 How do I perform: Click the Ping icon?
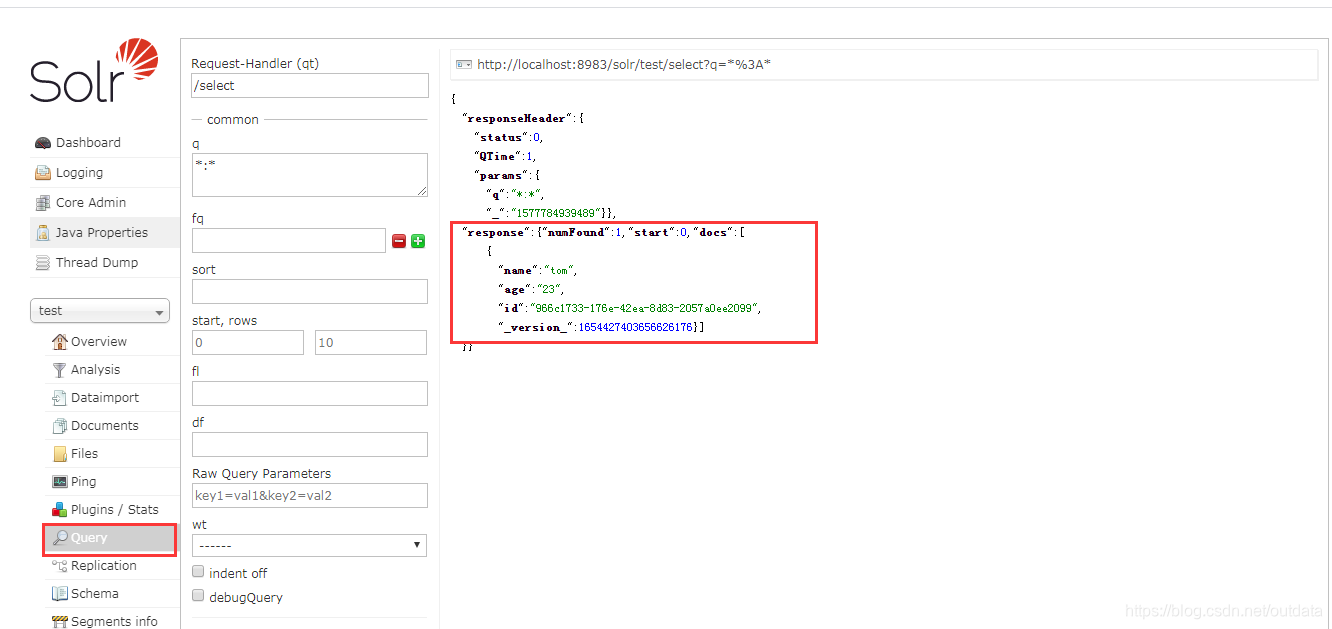[60, 482]
